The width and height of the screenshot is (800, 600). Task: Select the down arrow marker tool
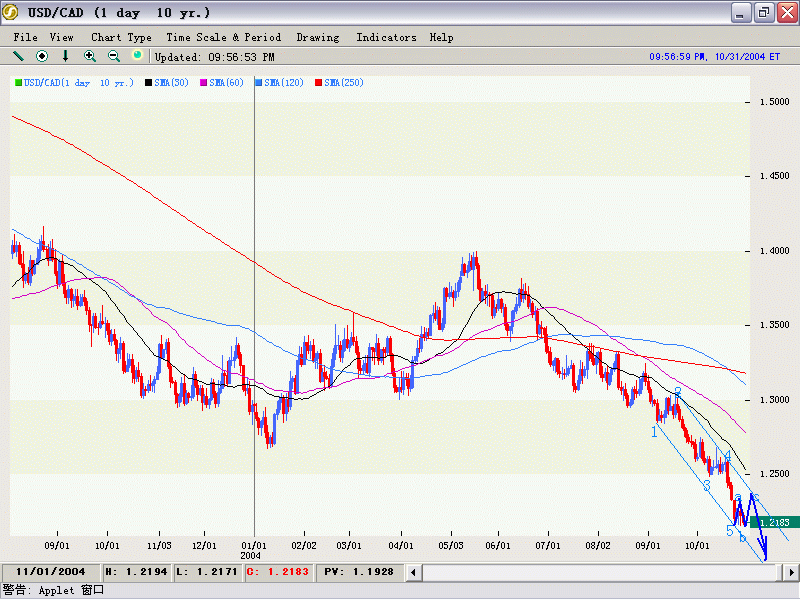(66, 56)
